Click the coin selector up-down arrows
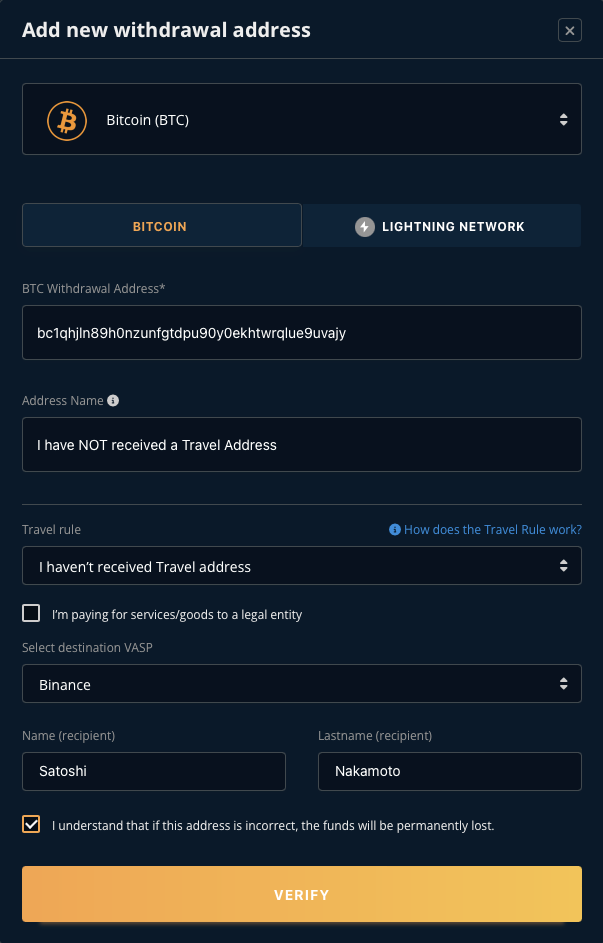 click(563, 120)
